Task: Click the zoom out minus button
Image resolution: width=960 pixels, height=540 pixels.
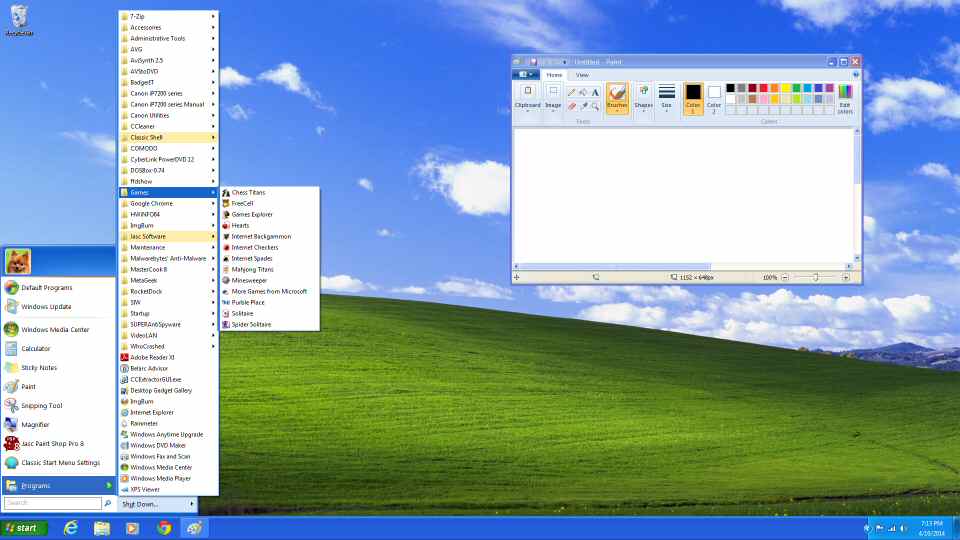Action: coord(784,277)
